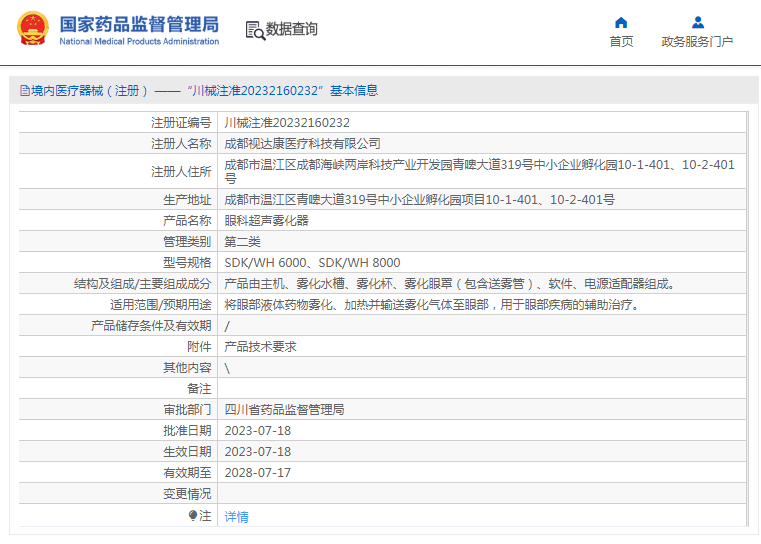761x544 pixels.
Task: Select the 生产地址 address value
Action: coord(419,199)
